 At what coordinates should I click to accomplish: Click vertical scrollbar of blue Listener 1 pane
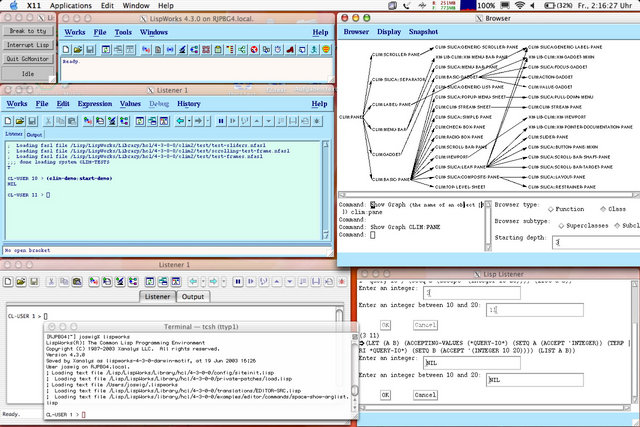[x=325, y=190]
